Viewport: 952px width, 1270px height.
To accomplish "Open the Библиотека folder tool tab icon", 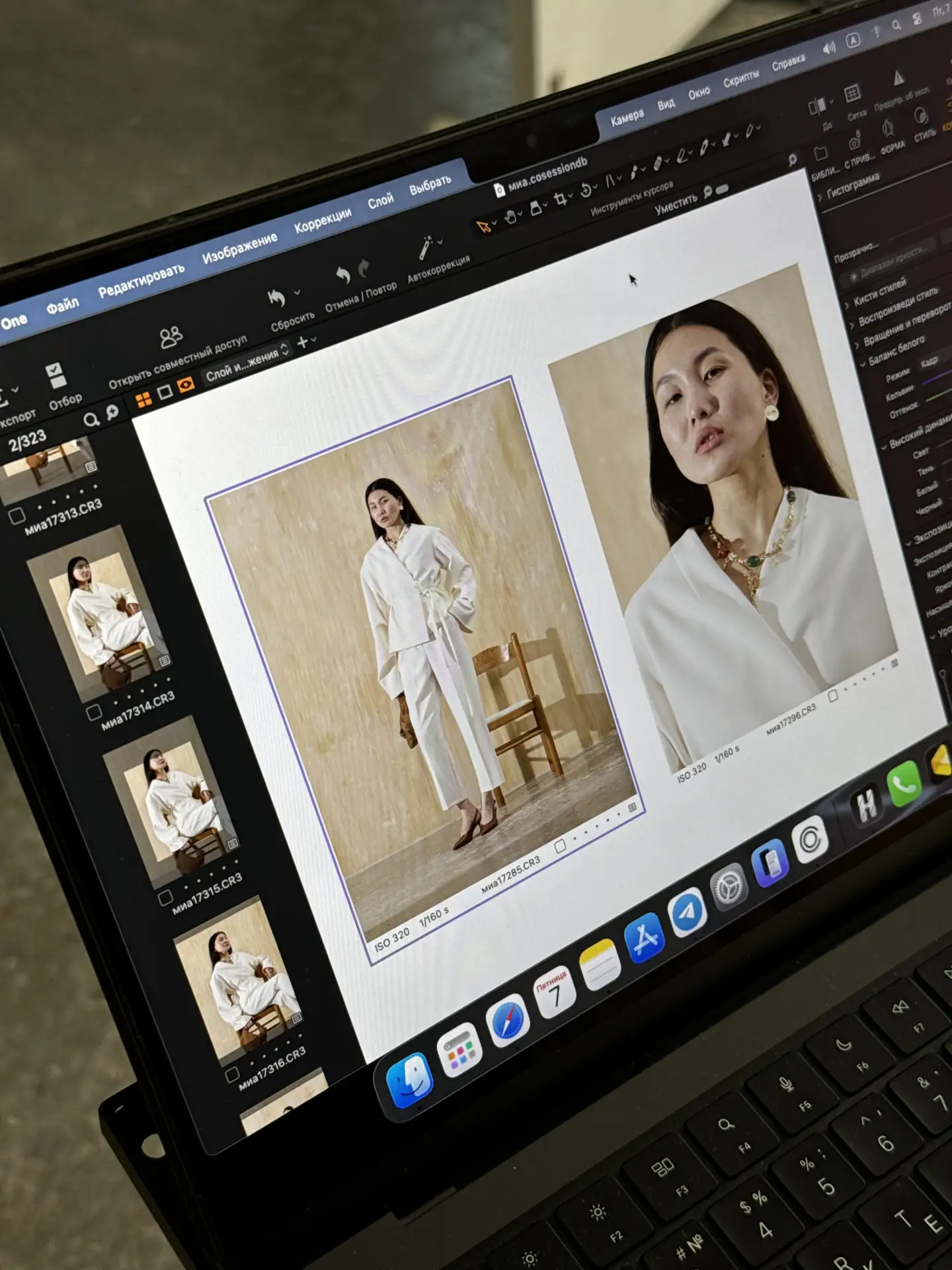I will tap(820, 153).
